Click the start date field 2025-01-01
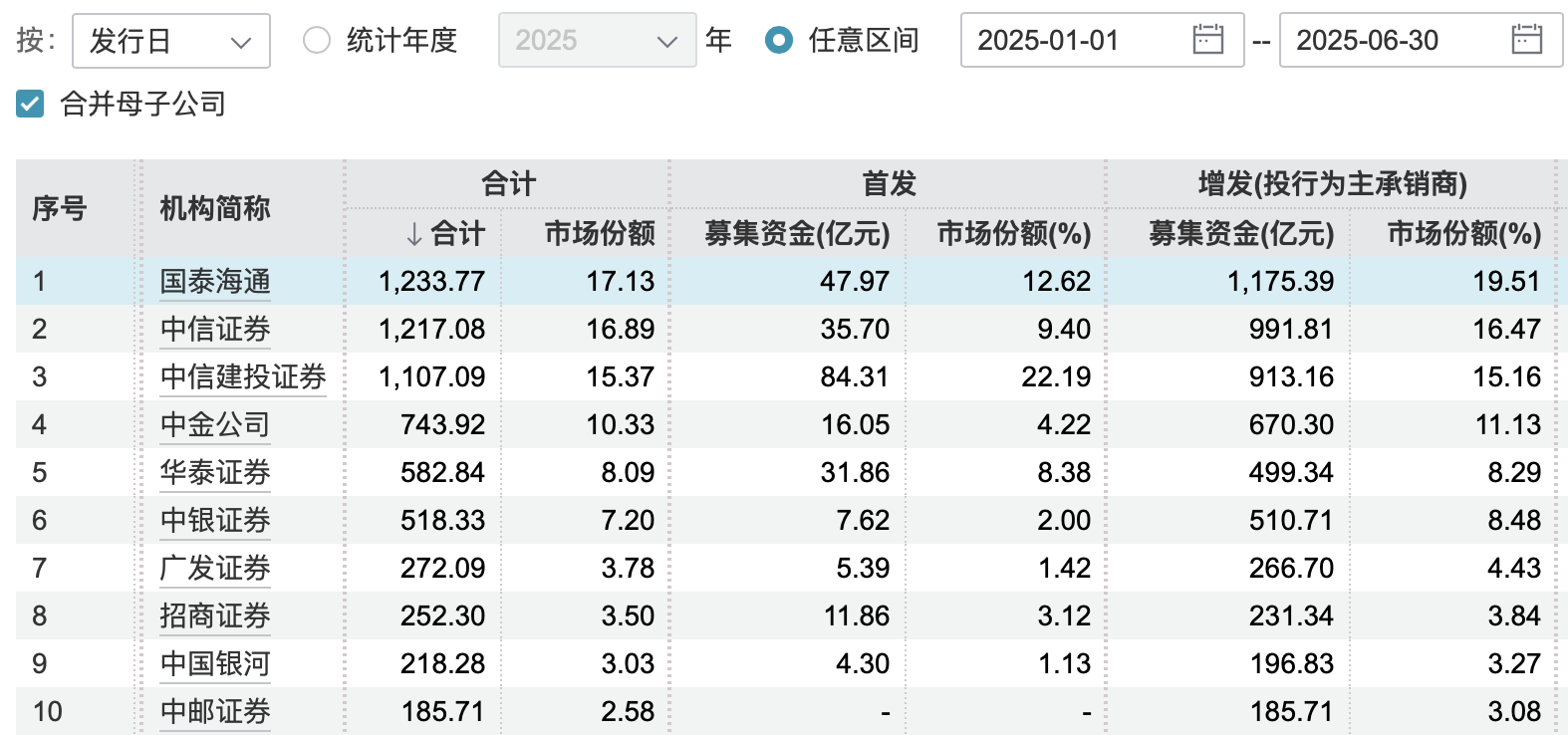This screenshot has width=1568, height=735. [x=1076, y=41]
